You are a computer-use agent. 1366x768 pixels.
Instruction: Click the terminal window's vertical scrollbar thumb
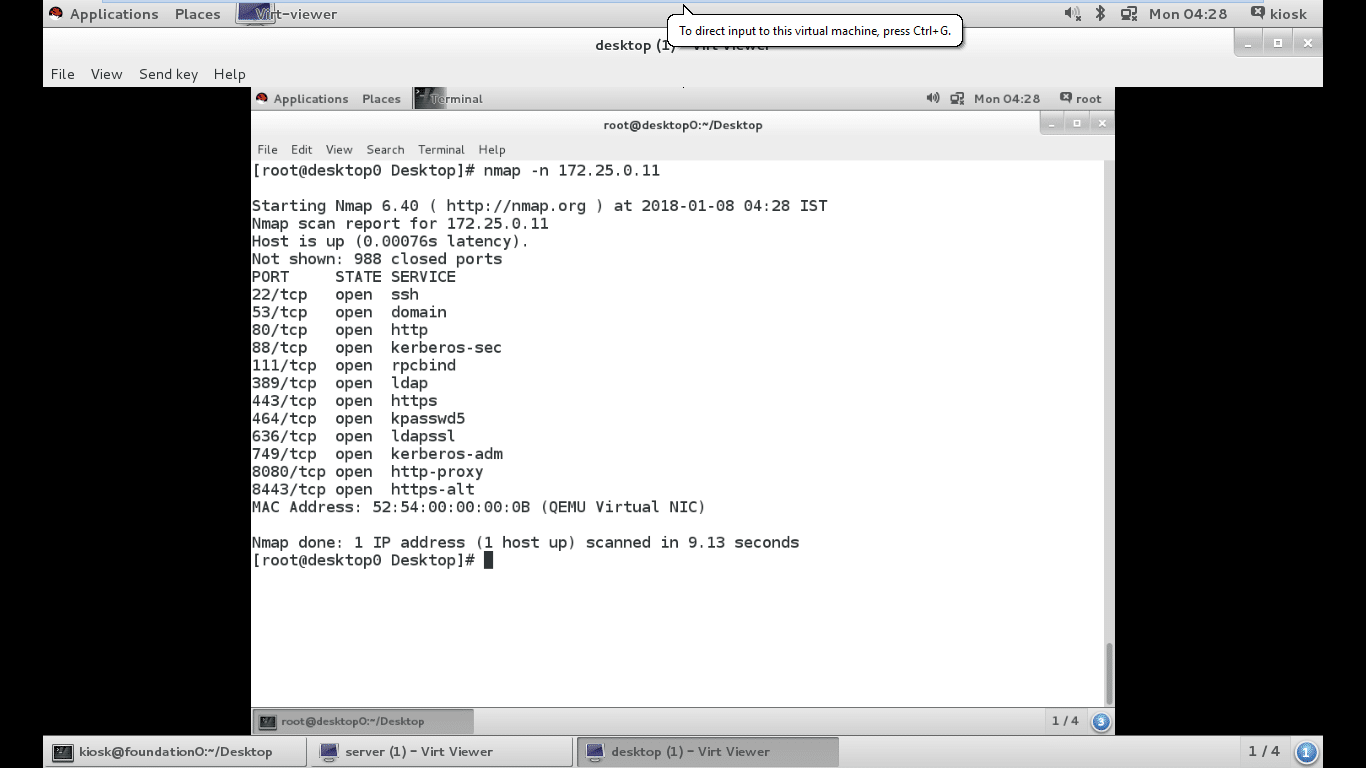pyautogui.click(x=1108, y=673)
